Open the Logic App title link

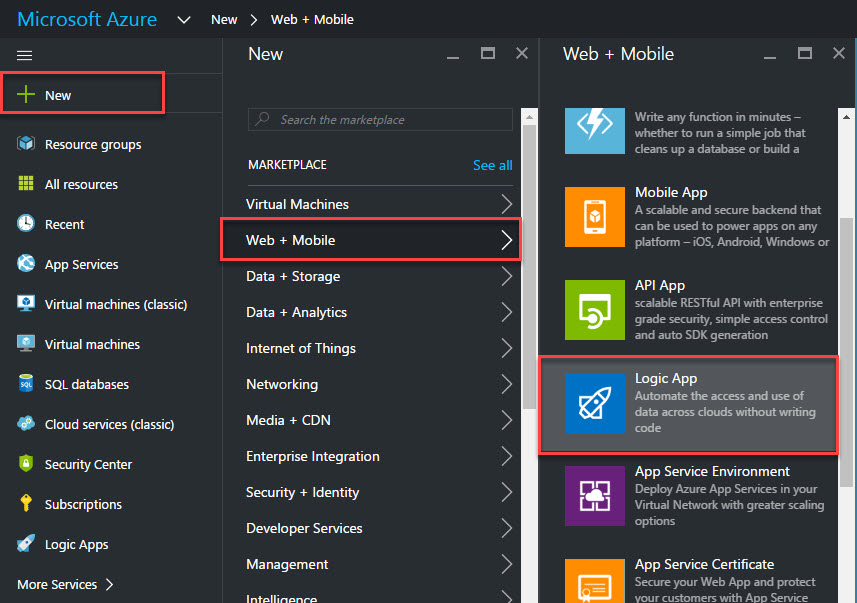(666, 378)
